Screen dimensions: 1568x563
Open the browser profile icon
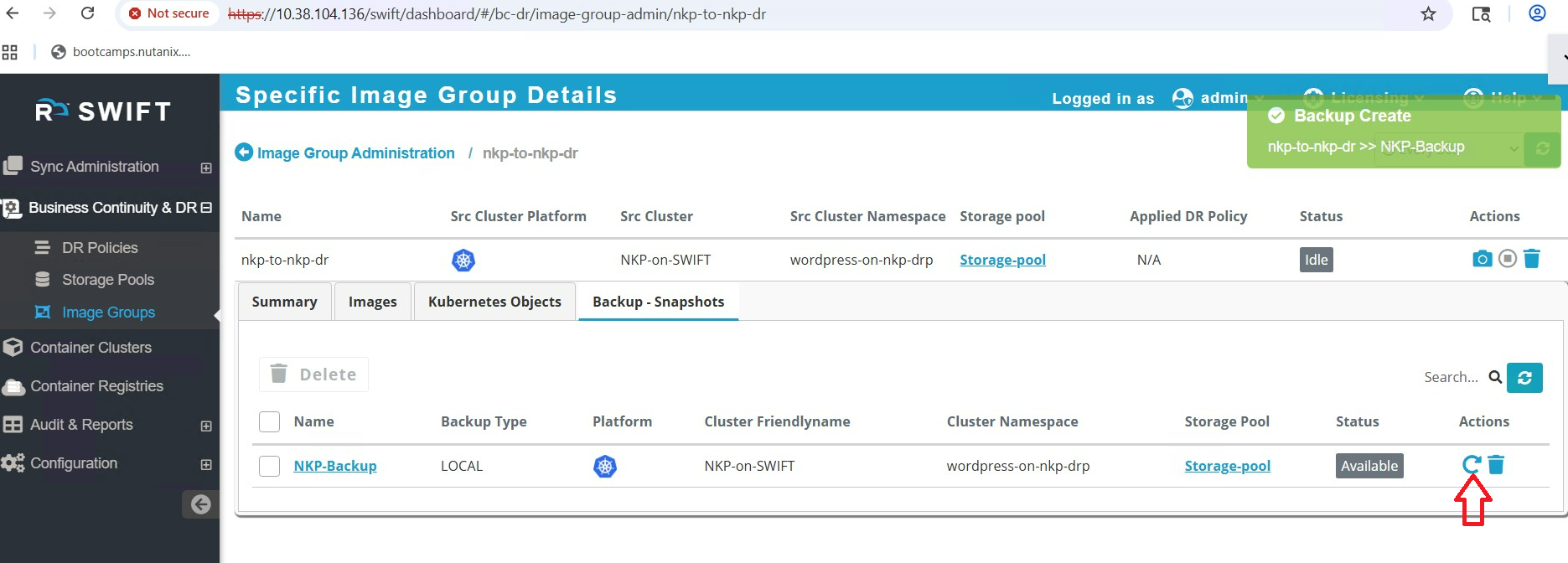[x=1537, y=13]
